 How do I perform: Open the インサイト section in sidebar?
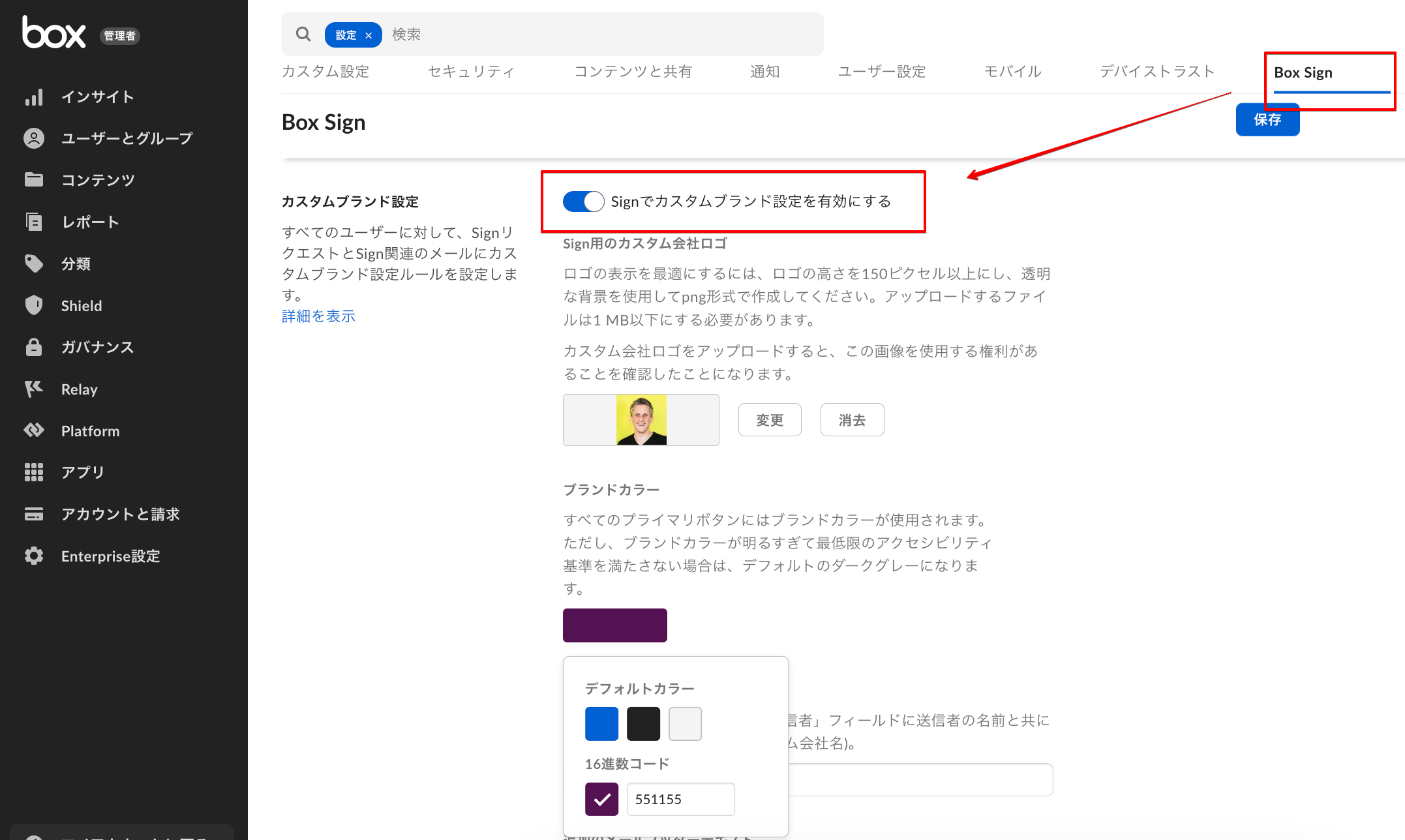95,96
